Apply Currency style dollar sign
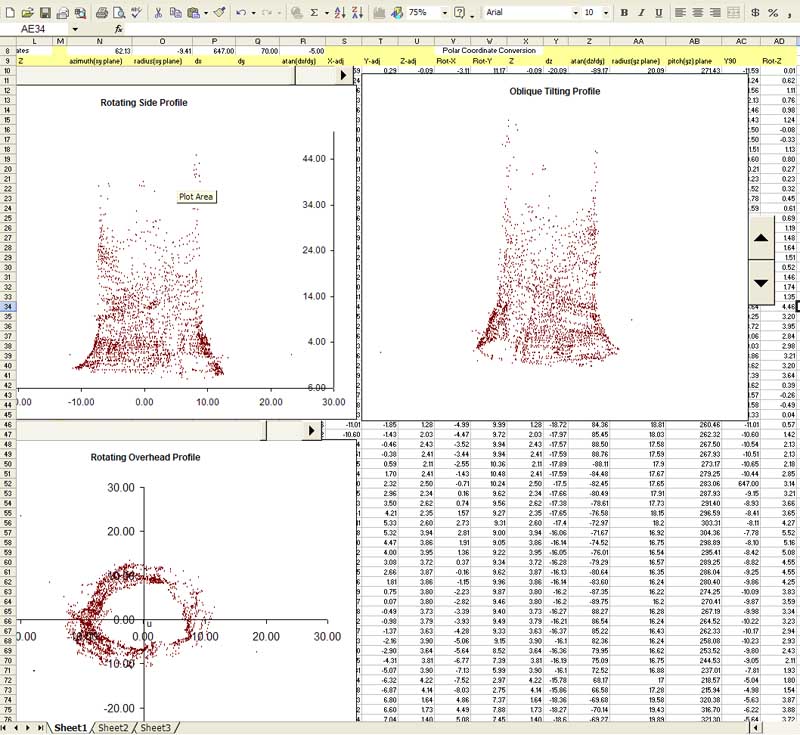Image resolution: width=800 pixels, height=735 pixels. [x=755, y=13]
